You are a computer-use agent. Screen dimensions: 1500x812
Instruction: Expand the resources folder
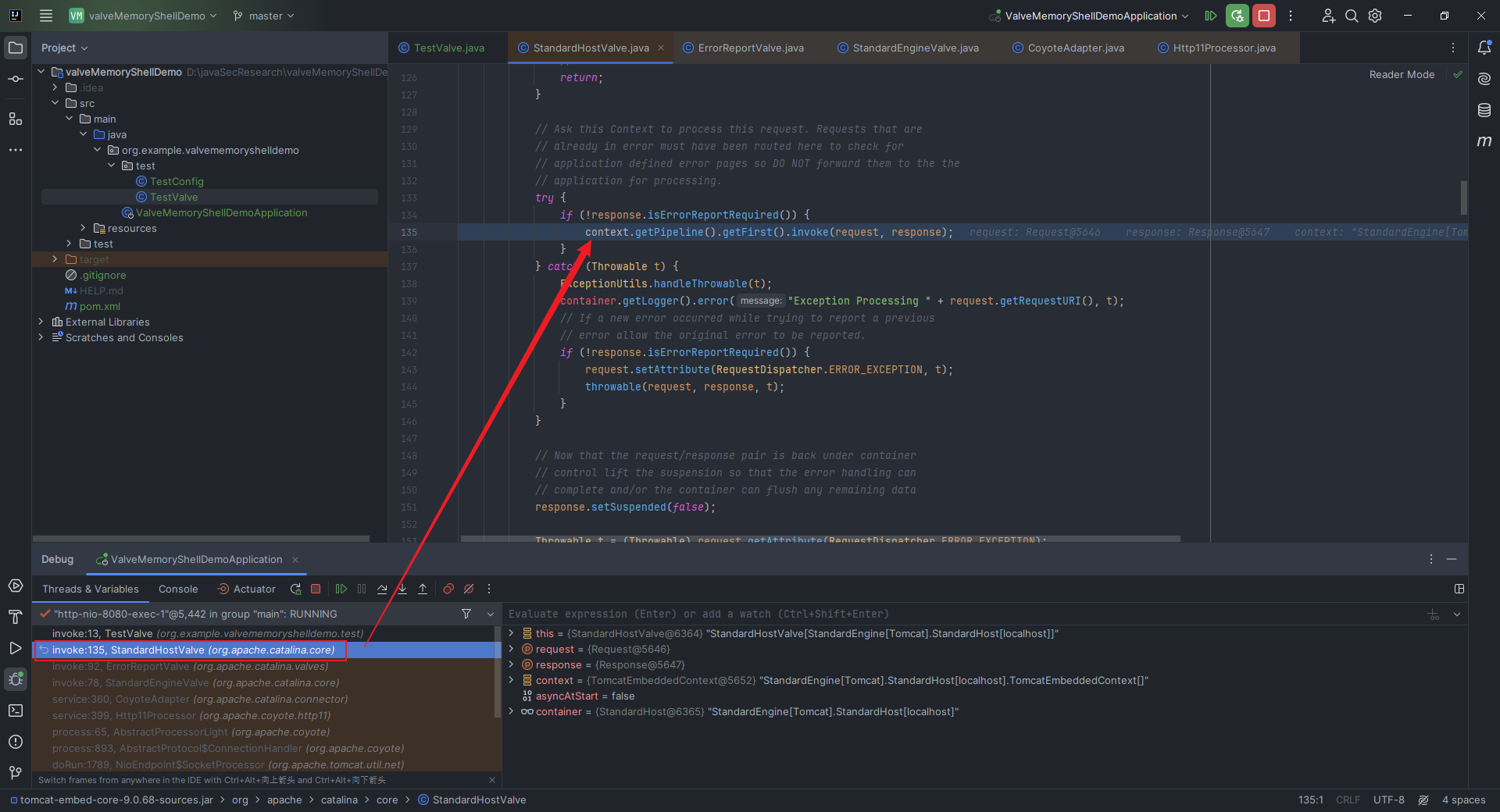84,228
